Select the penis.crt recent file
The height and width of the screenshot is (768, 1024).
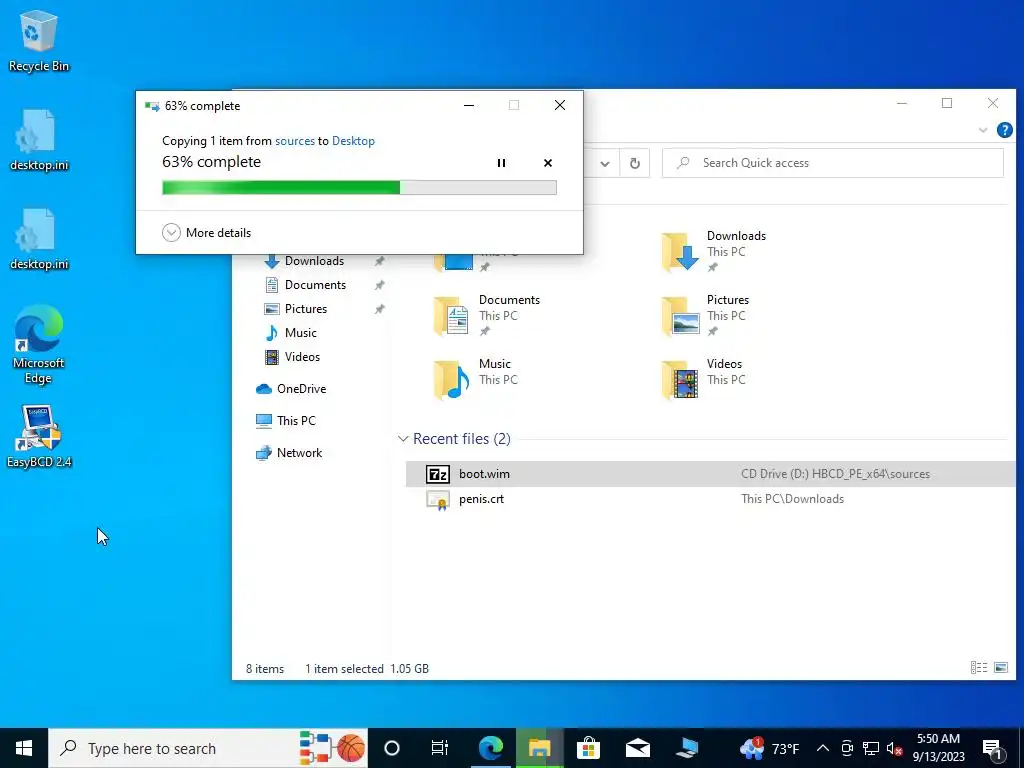pyautogui.click(x=711, y=499)
